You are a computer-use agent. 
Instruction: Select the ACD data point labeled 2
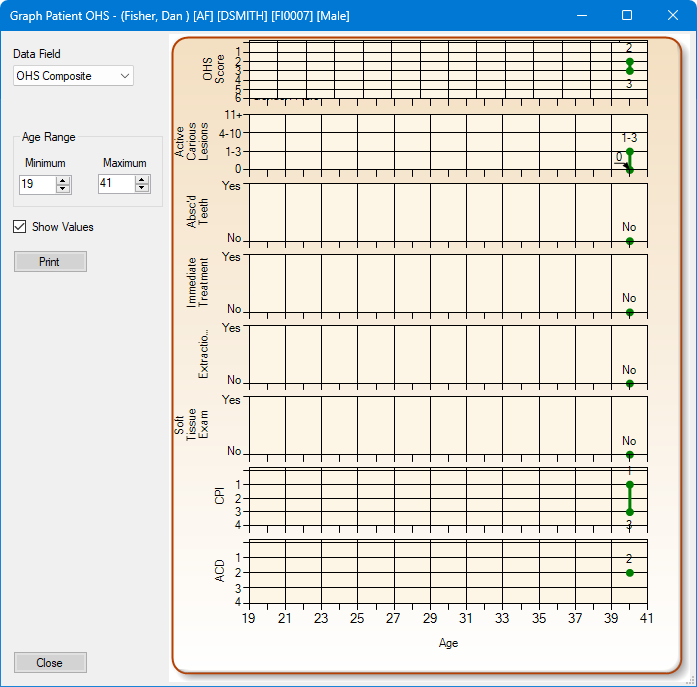click(x=629, y=573)
